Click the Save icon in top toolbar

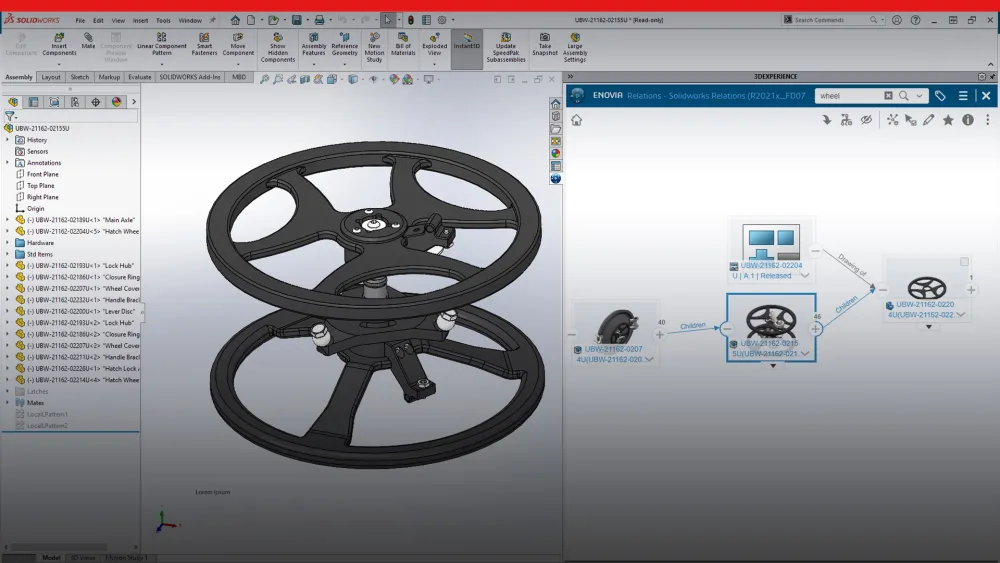(x=297, y=20)
